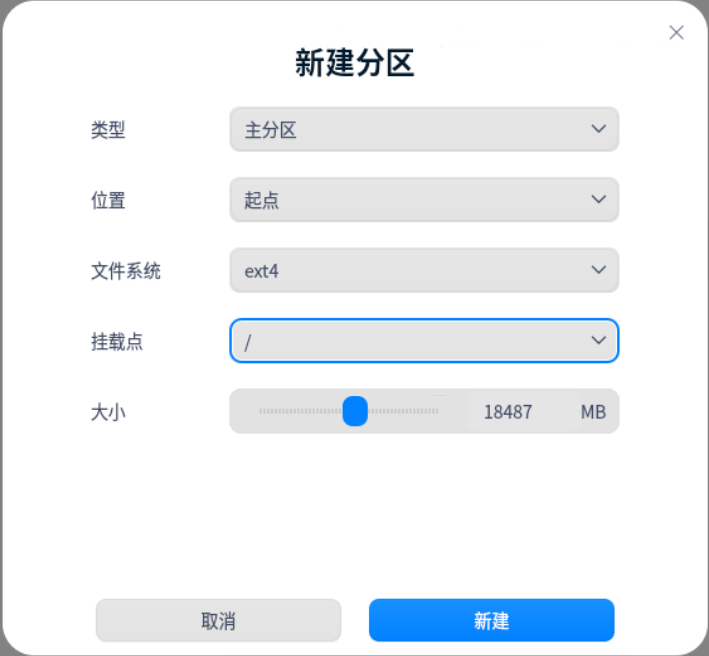Click the chevron arrow on the 位置 dropdown
This screenshot has height=656, width=709.
tap(598, 199)
